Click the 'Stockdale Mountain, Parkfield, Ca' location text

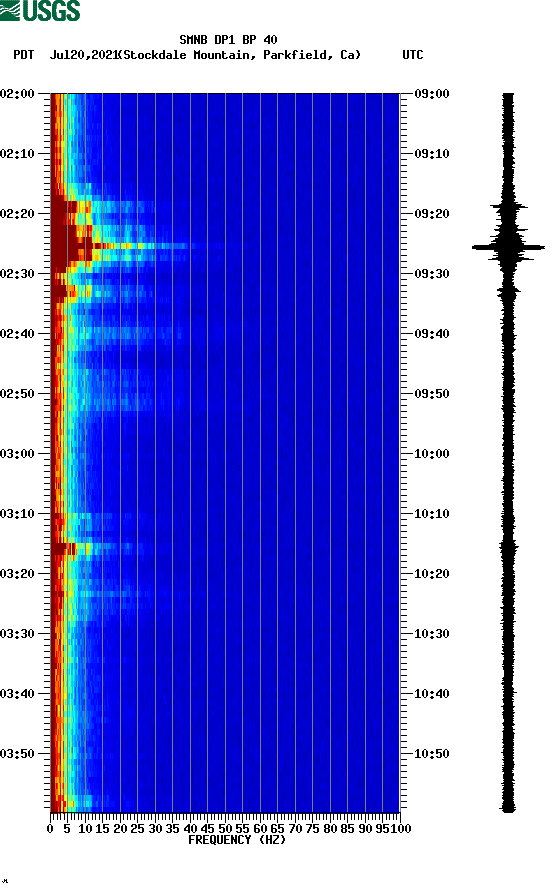pyautogui.click(x=242, y=55)
